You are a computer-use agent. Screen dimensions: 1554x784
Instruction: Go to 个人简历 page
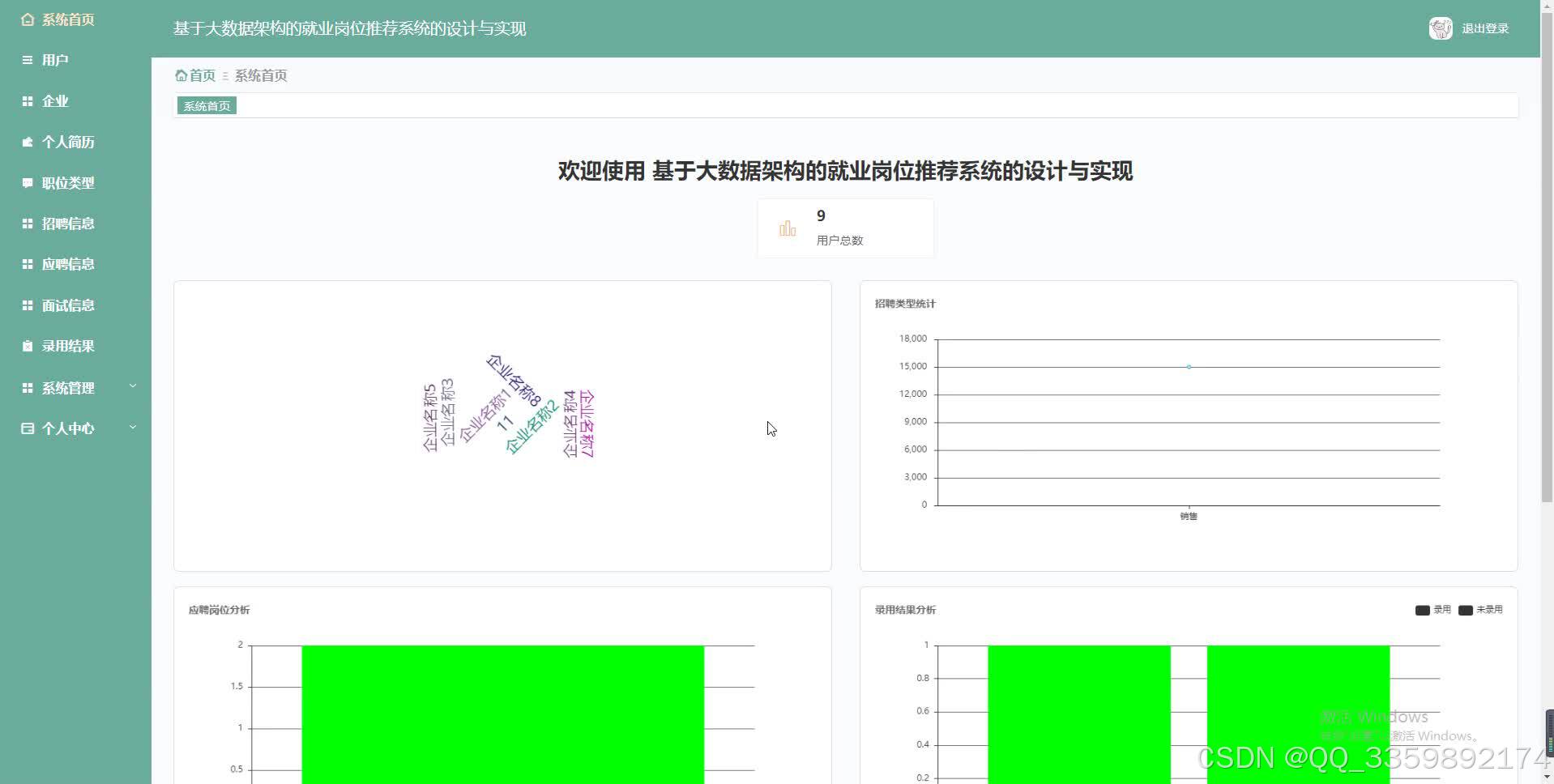(x=68, y=142)
